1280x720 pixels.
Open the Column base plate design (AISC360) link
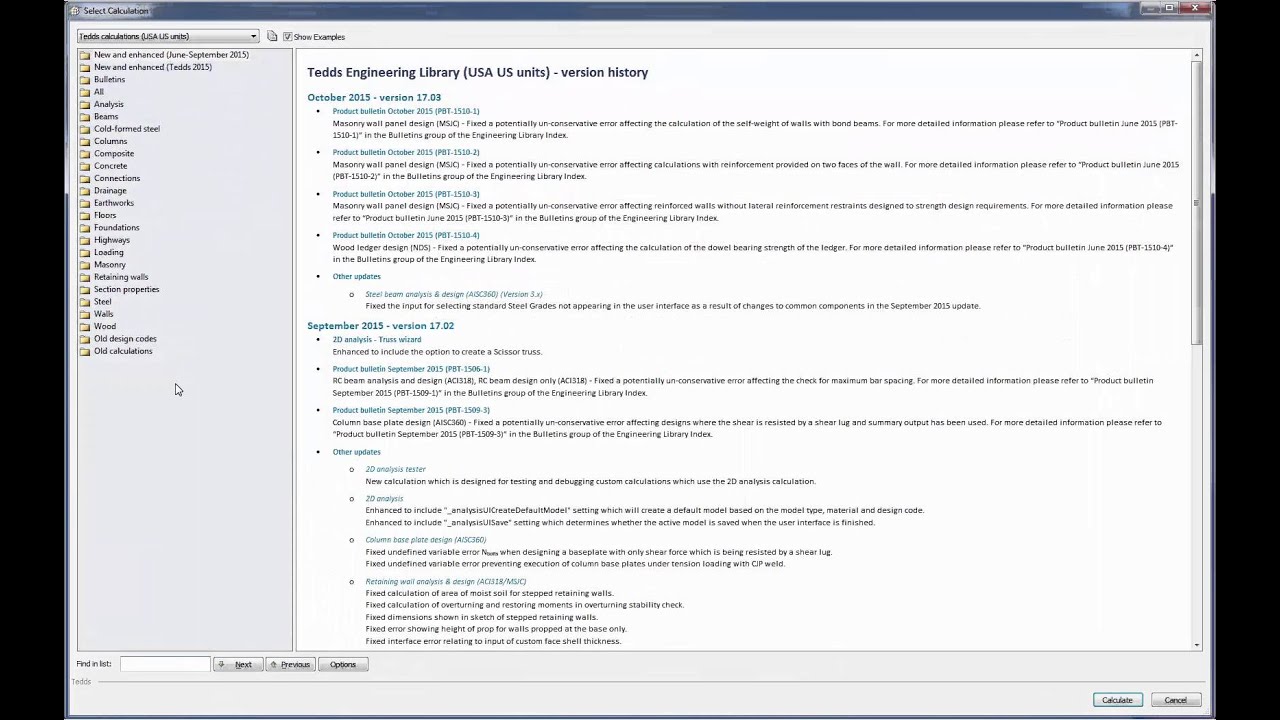click(426, 540)
